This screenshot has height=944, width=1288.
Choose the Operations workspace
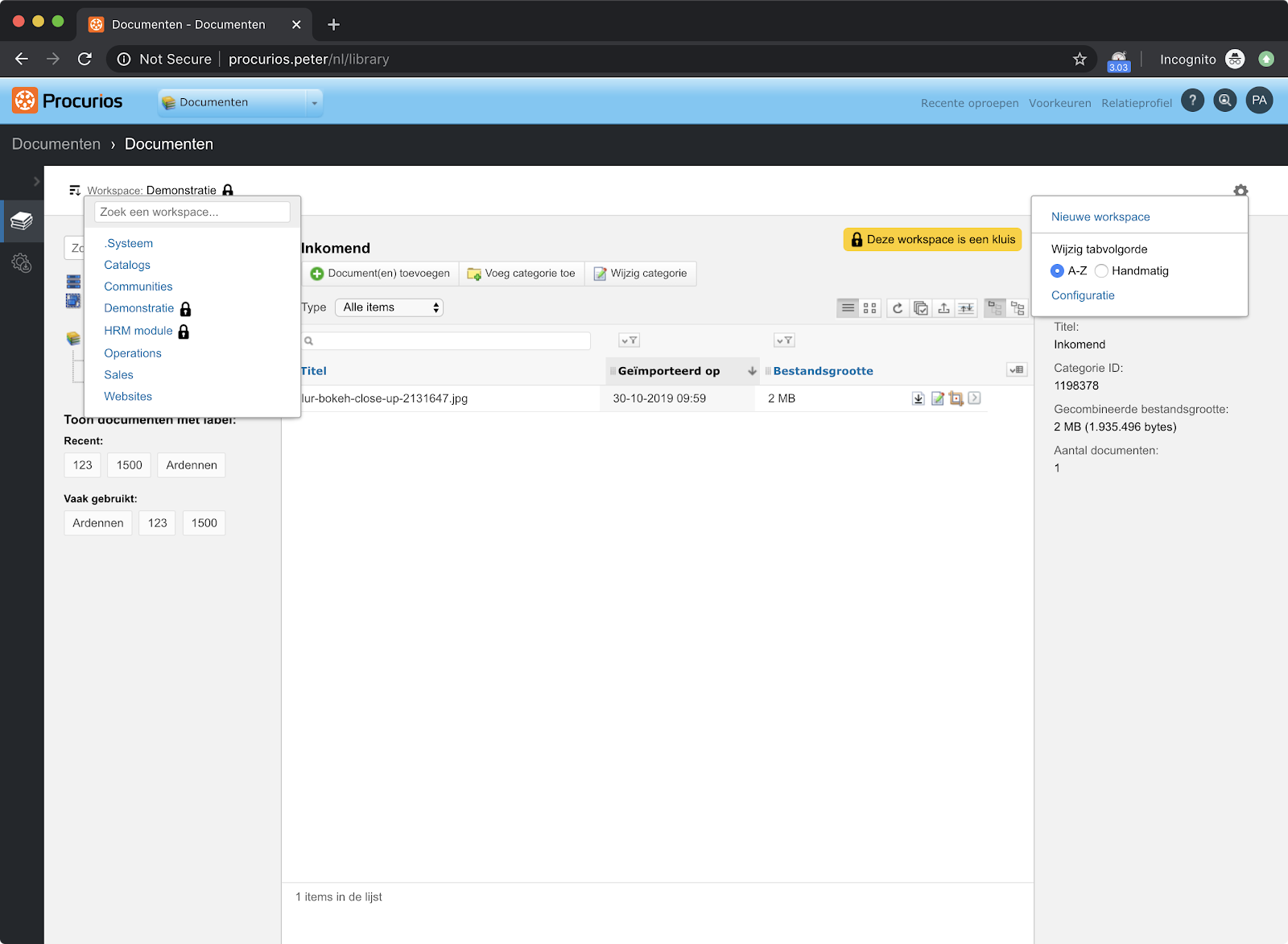pyautogui.click(x=133, y=353)
